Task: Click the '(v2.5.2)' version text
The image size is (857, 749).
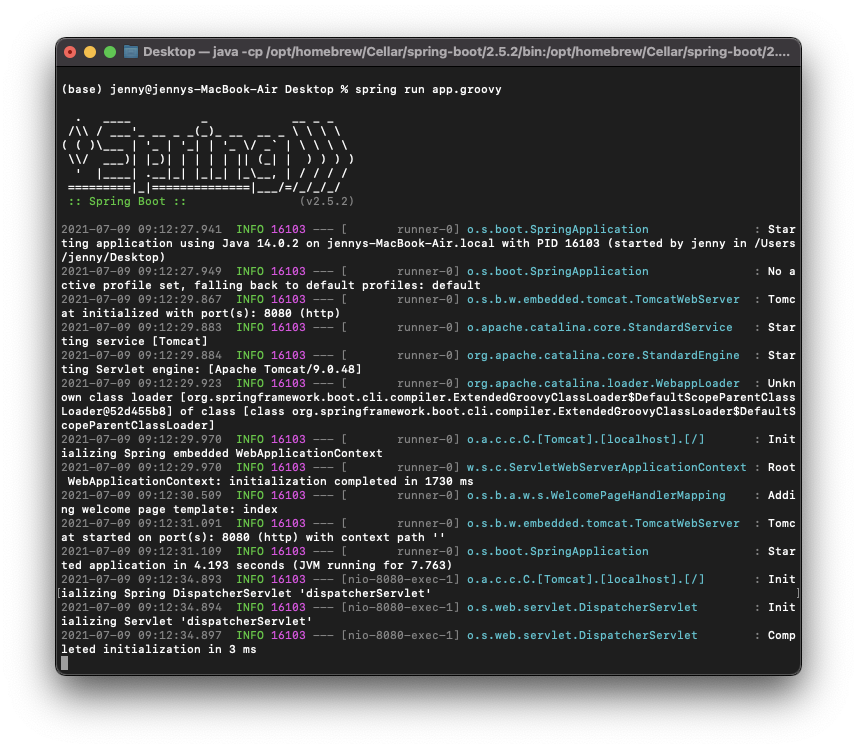Action: (x=327, y=201)
